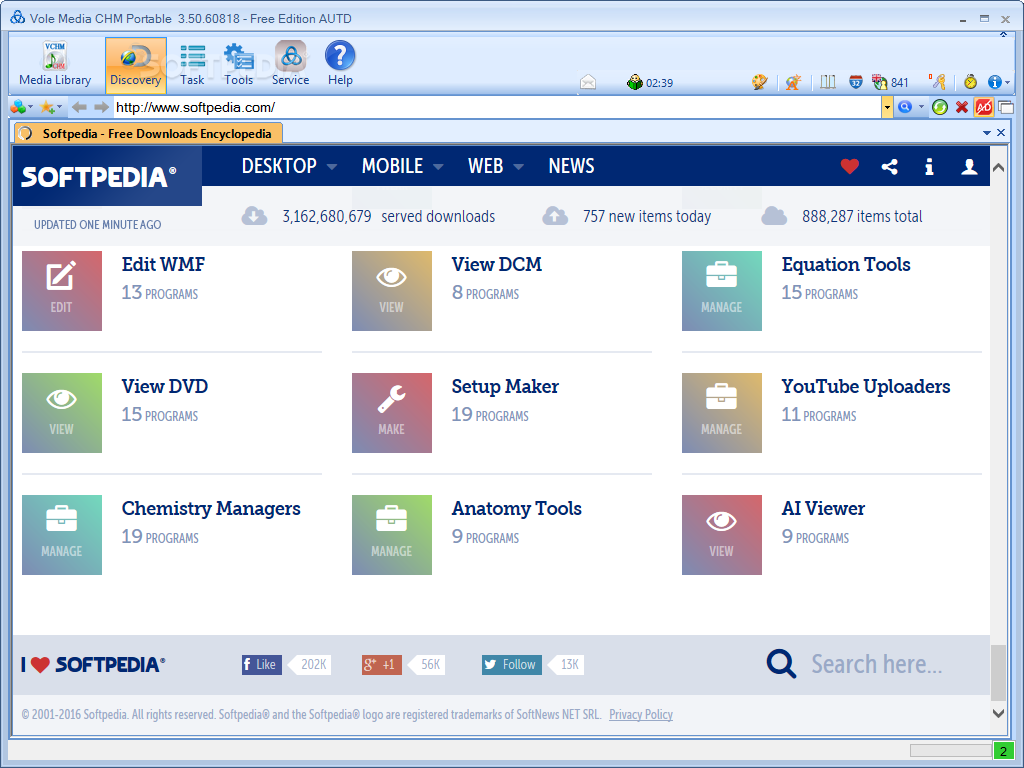Open the DESKTOP menu on Softpedia
The width and height of the screenshot is (1024, 768).
pyautogui.click(x=289, y=166)
